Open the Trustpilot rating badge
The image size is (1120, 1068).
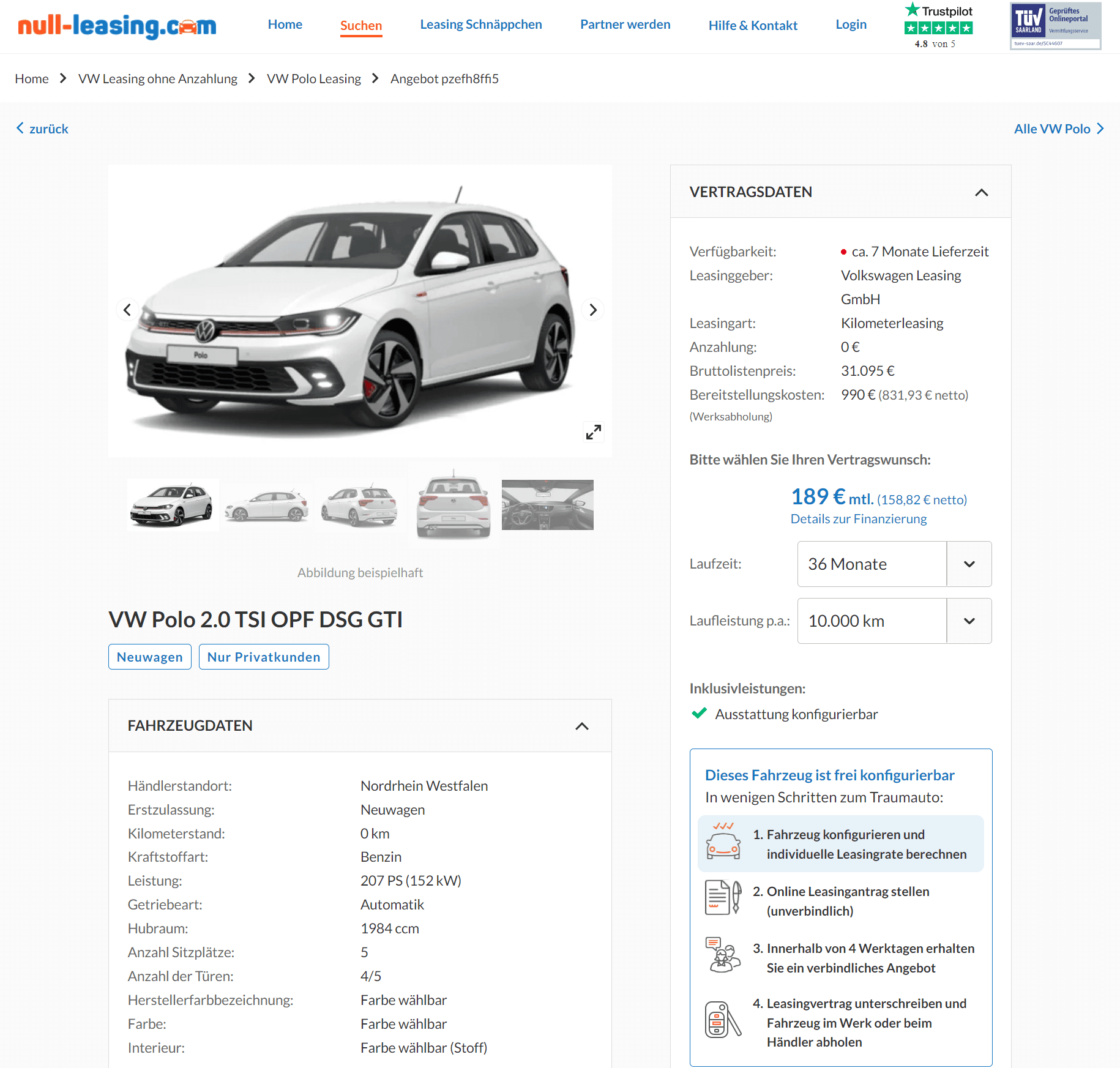(938, 26)
